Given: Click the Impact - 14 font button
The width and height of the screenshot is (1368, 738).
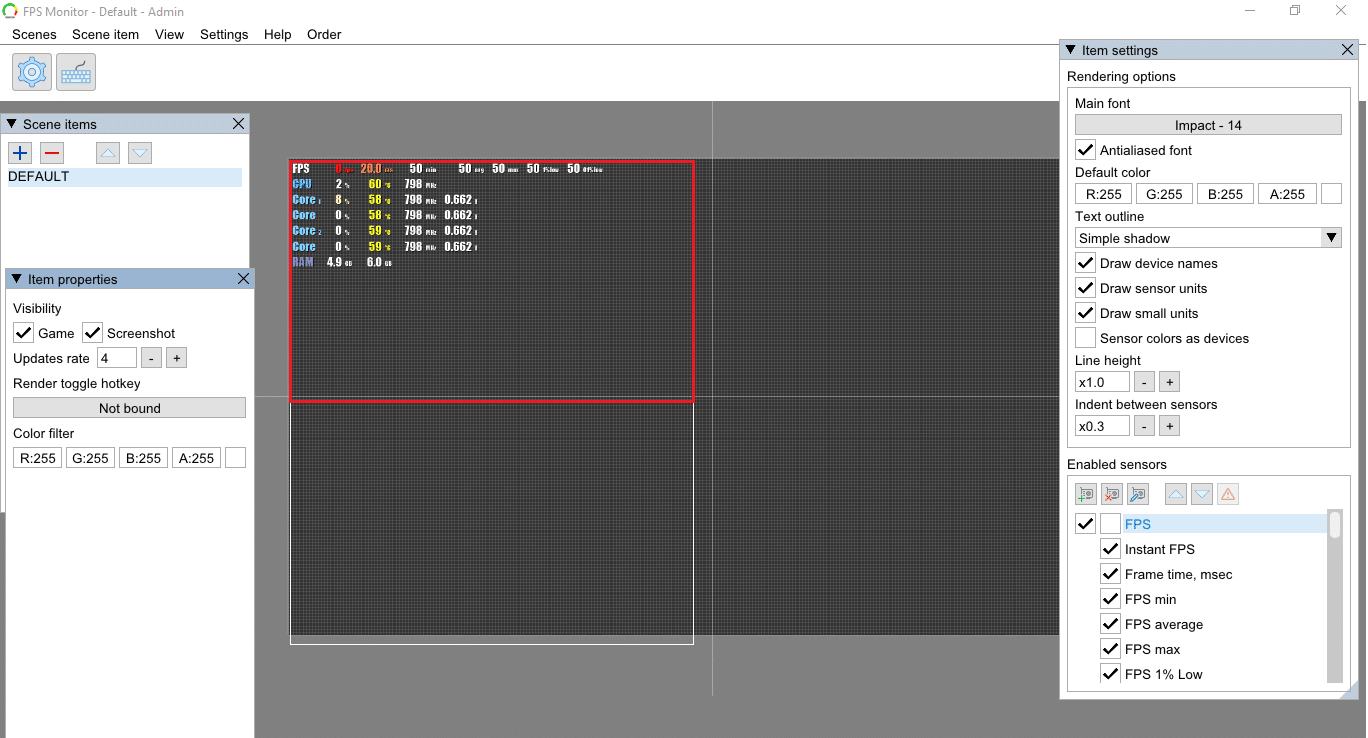Looking at the screenshot, I should 1208,125.
